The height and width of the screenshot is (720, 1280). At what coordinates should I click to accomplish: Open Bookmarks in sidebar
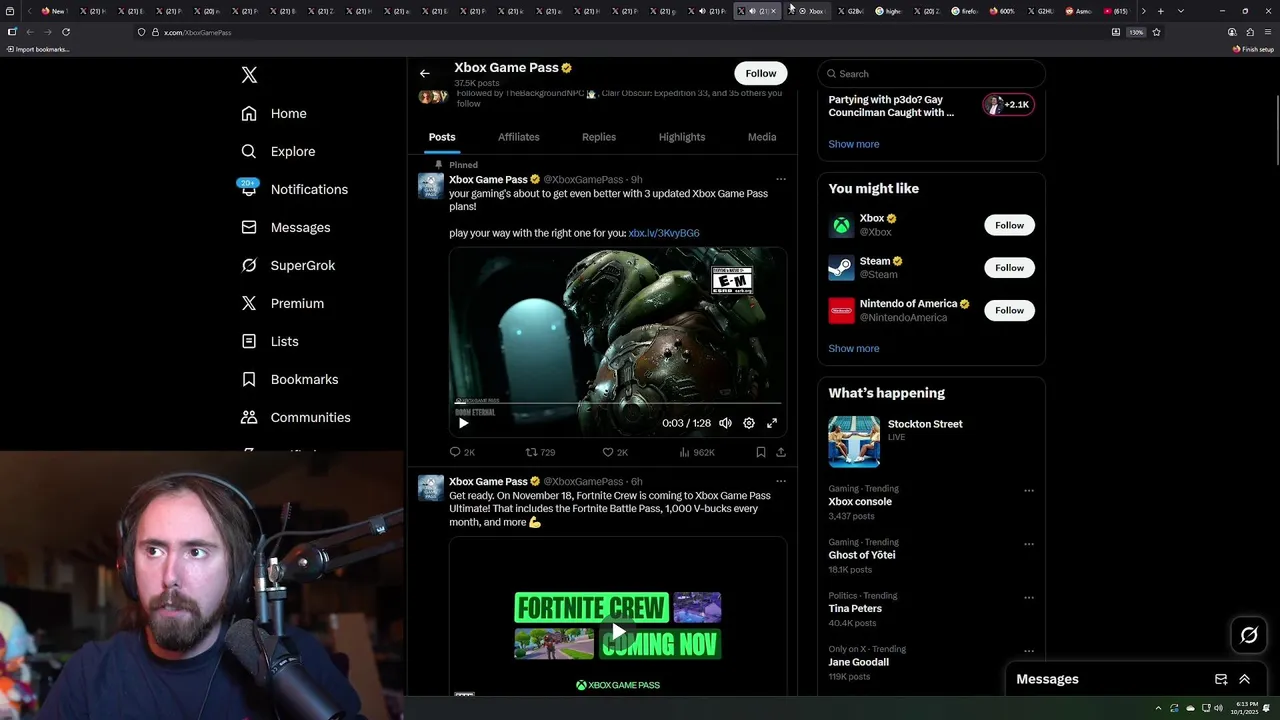290,380
